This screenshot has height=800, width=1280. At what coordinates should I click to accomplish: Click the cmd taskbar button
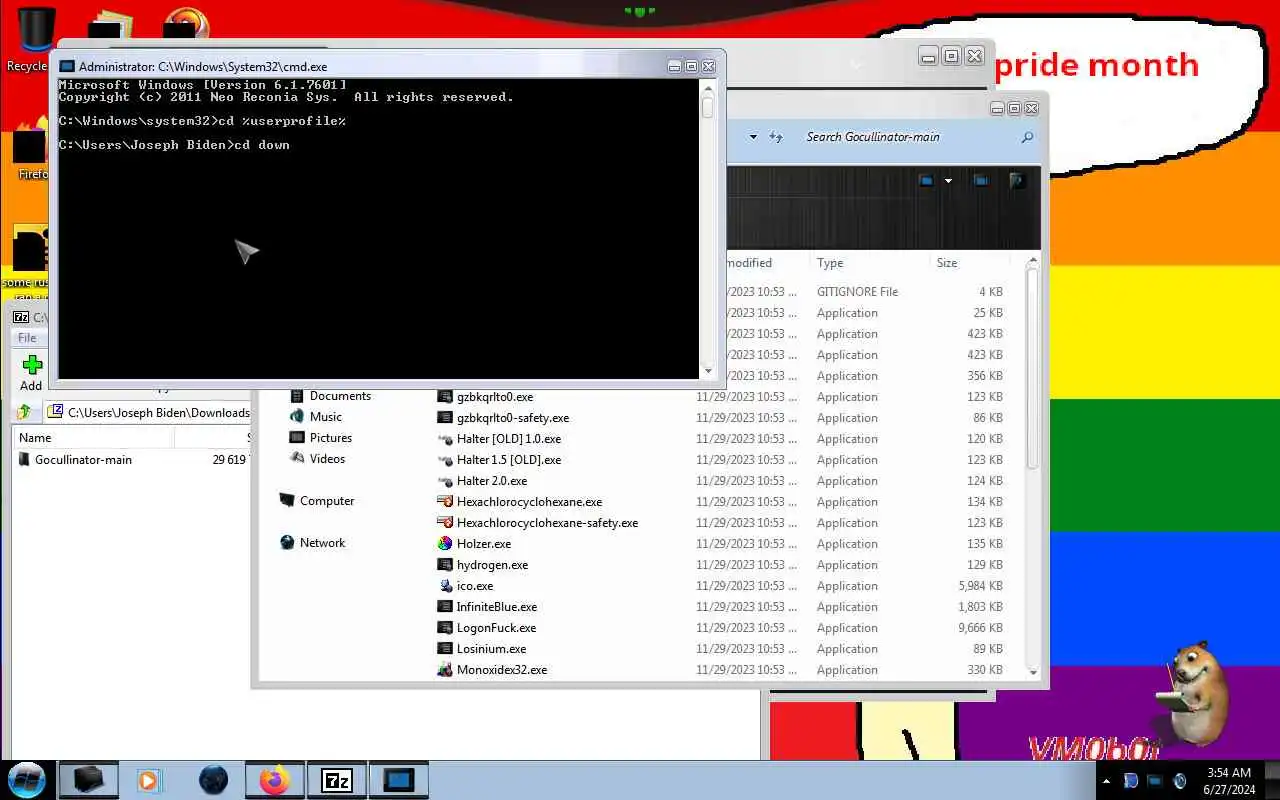tap(398, 780)
